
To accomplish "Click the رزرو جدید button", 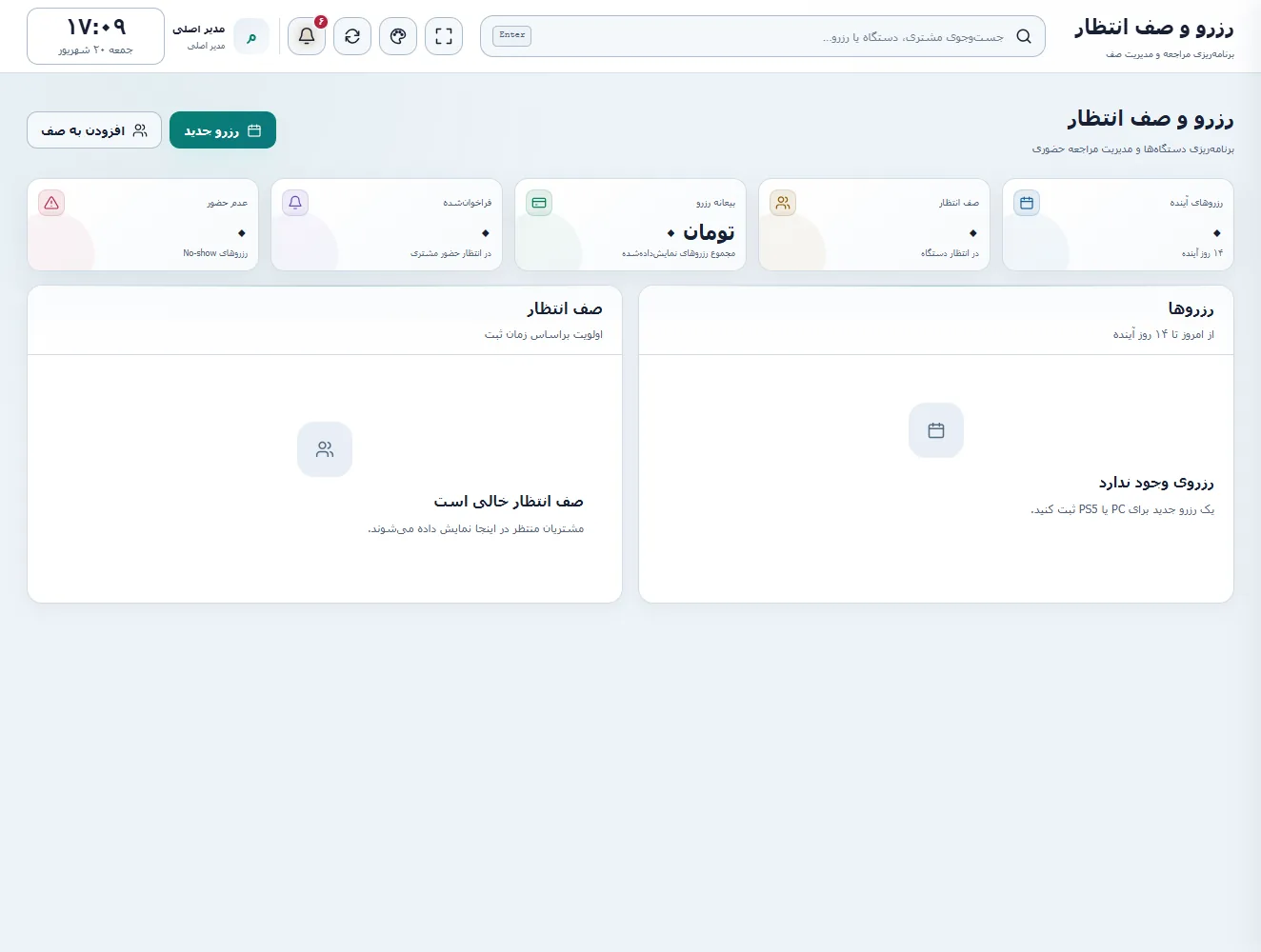I will coord(223,130).
